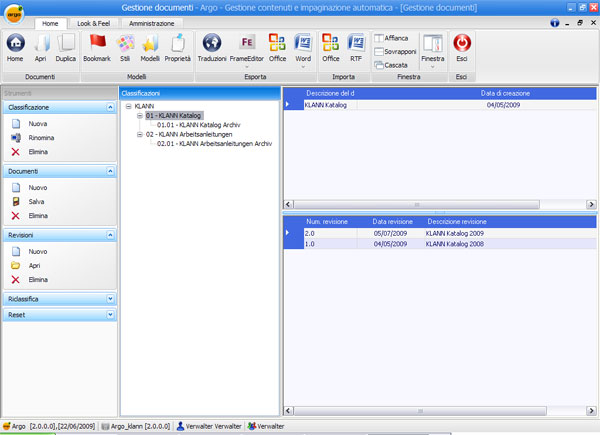Import an RTF file
600x435 pixels.
[356, 48]
